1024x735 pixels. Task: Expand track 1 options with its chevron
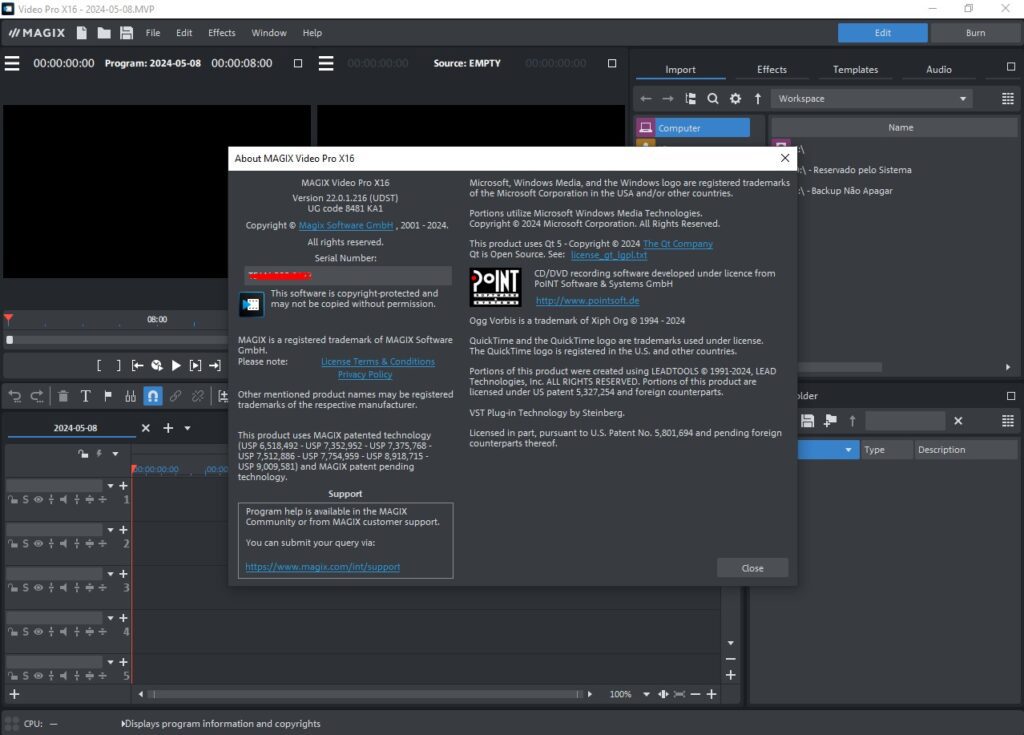(x=111, y=486)
